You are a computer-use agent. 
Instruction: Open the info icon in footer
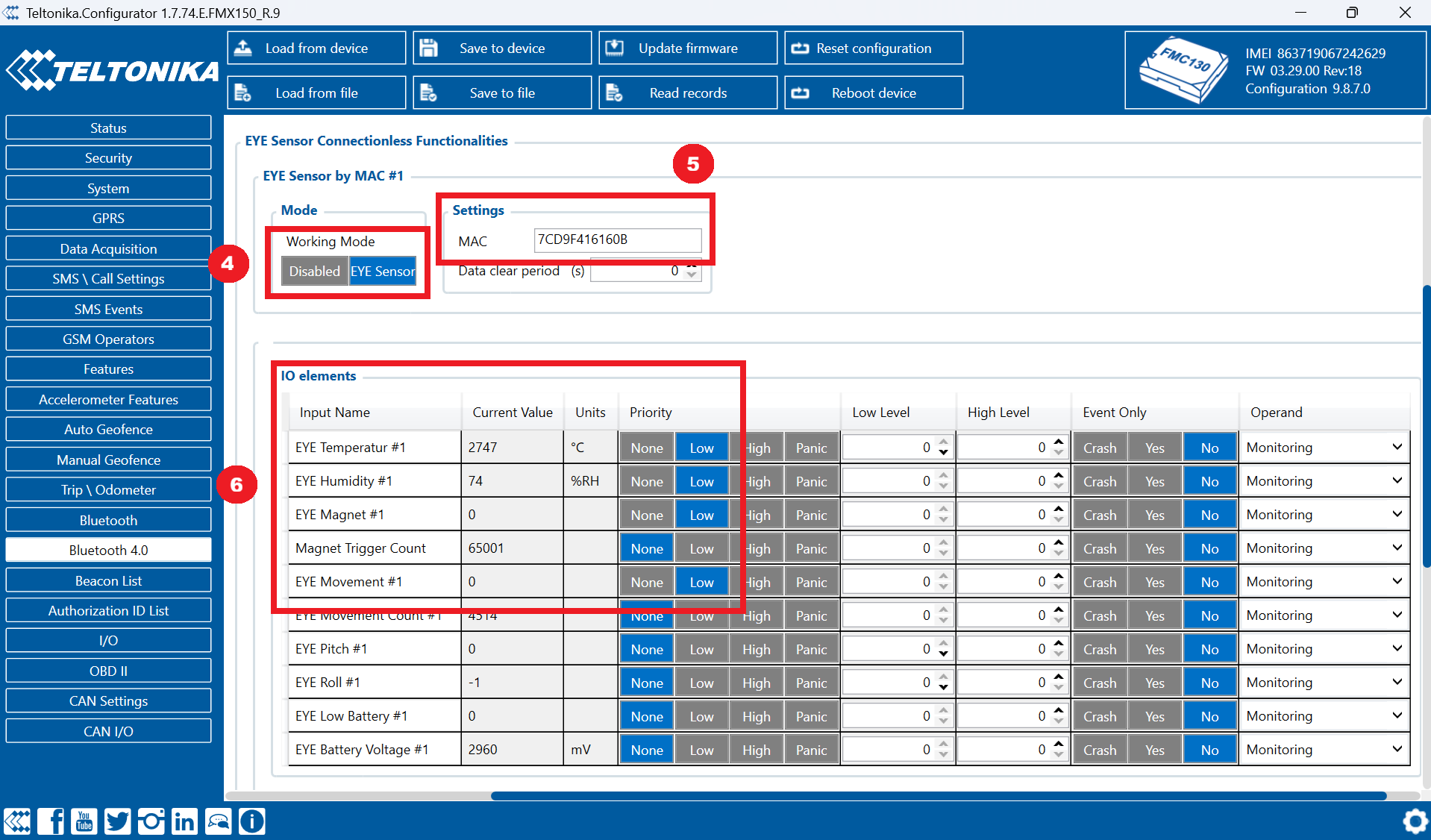[252, 821]
